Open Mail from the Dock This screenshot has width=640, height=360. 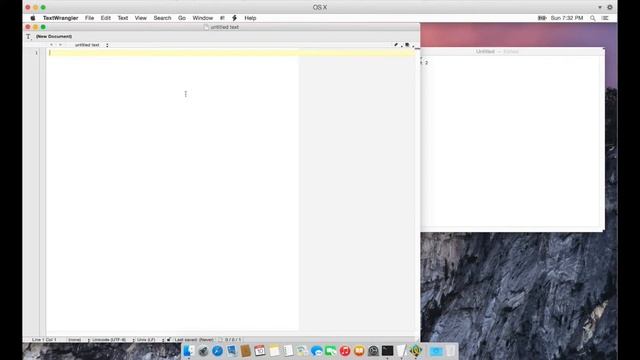point(232,351)
